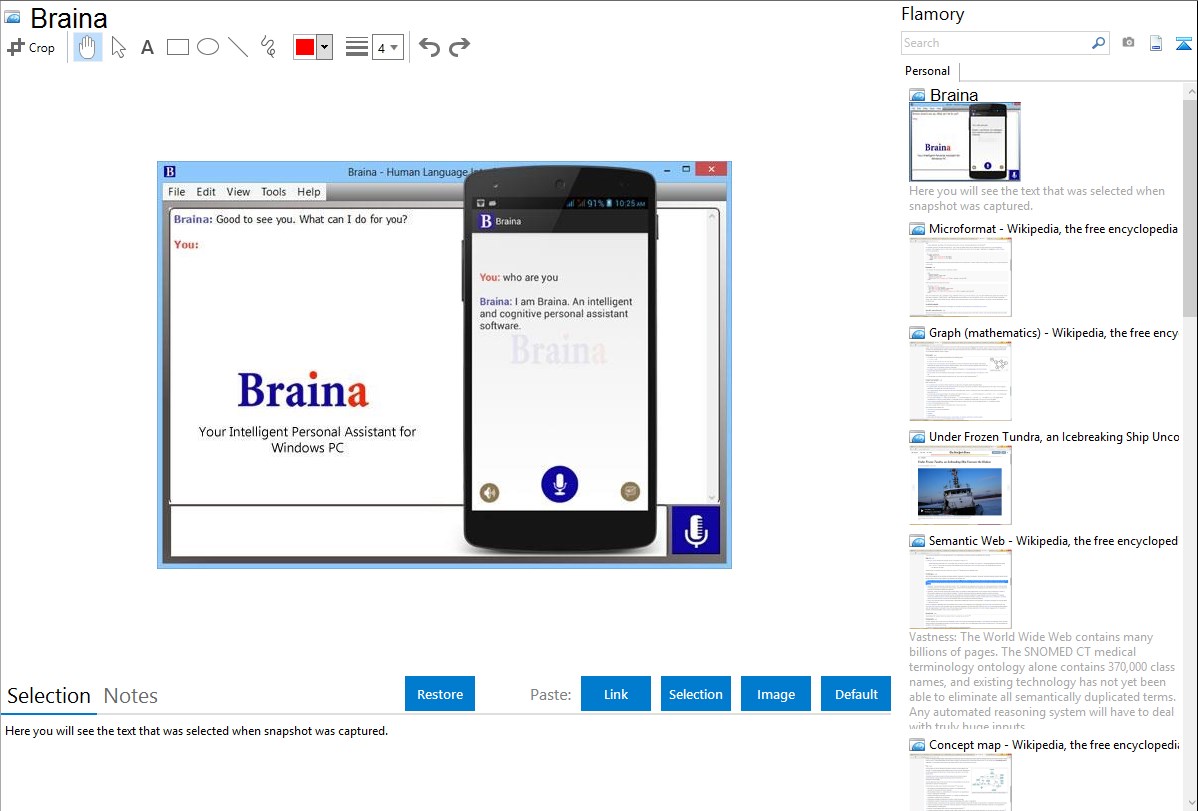Click the snapshot icon beside Semantic Web title

click(x=917, y=540)
